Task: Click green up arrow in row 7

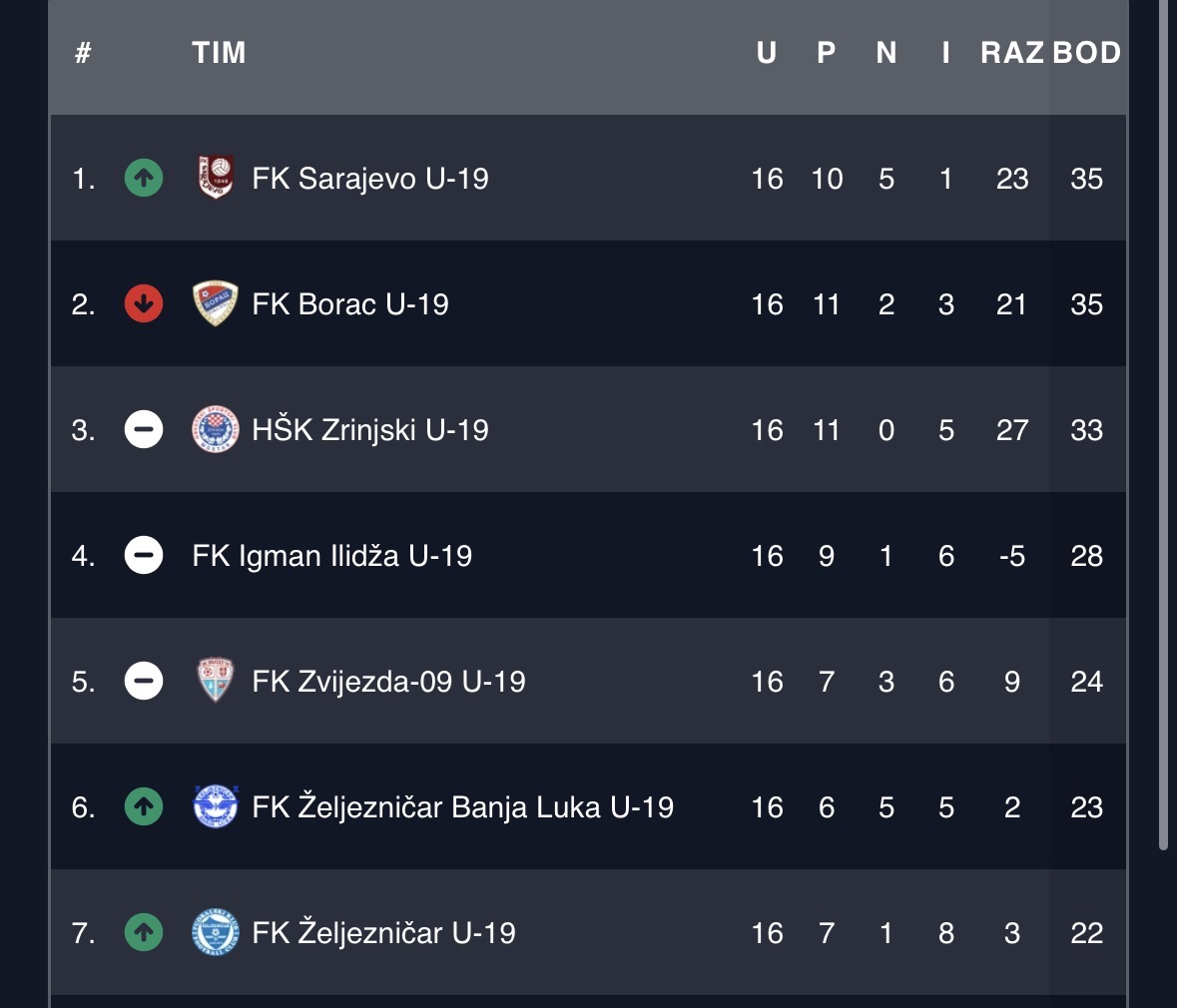Action: tap(144, 933)
